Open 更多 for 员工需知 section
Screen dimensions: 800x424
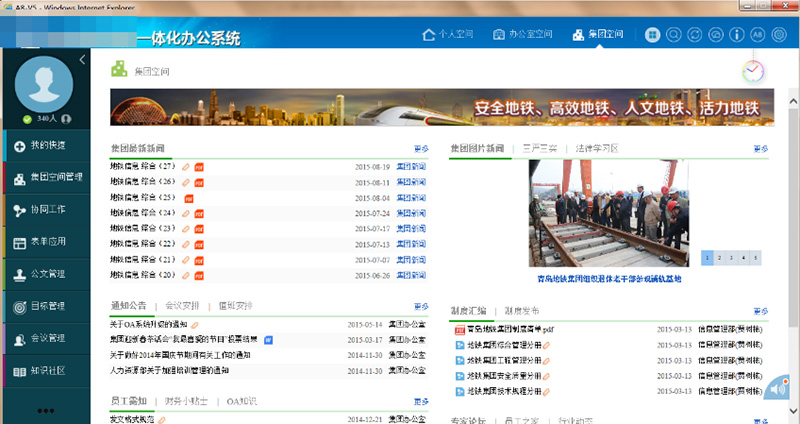coord(421,402)
